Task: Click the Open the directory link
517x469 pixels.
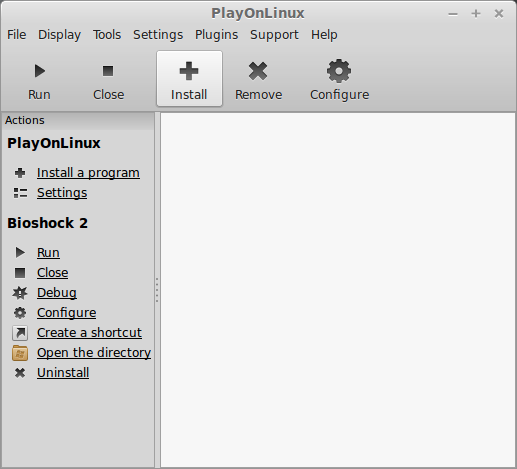Action: tap(94, 353)
